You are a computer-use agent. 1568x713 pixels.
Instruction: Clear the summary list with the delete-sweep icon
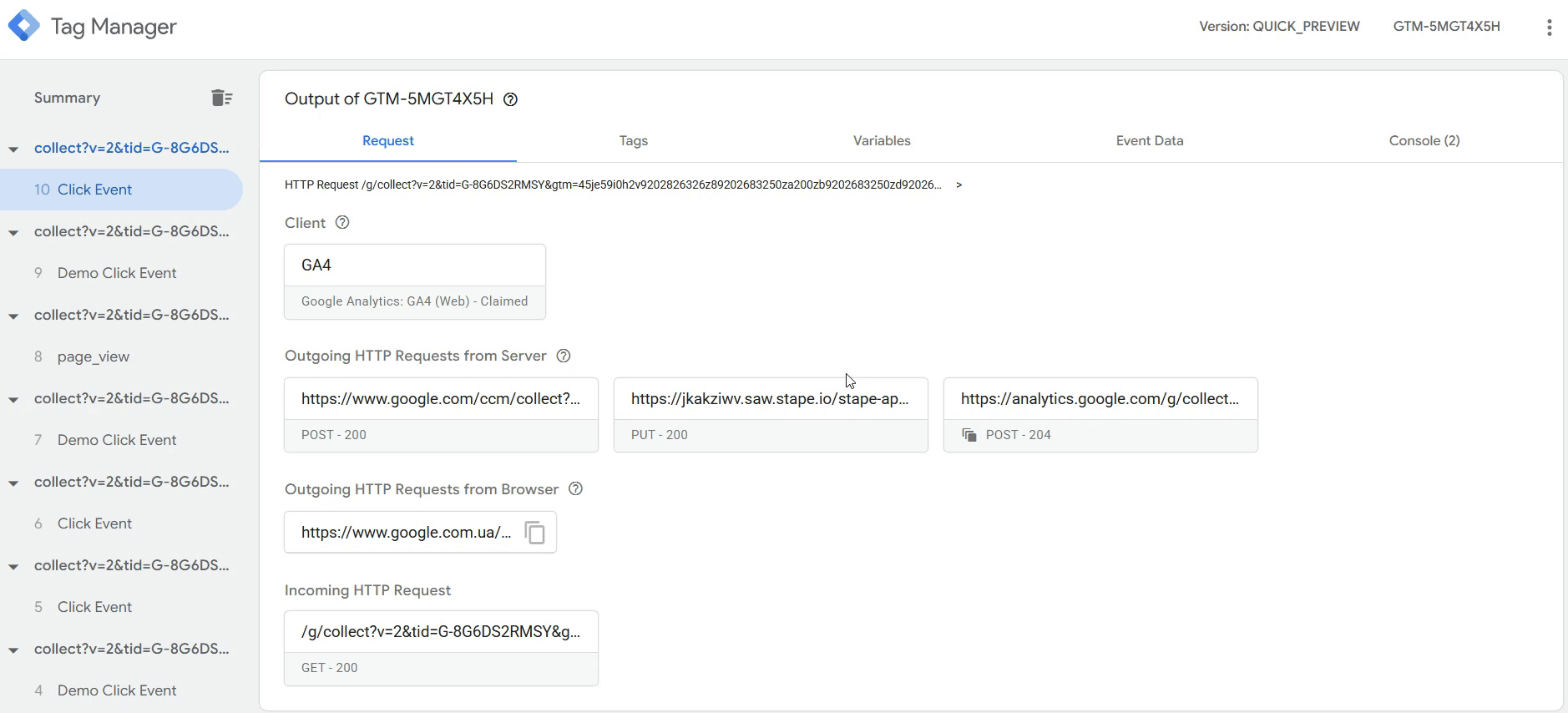tap(221, 98)
